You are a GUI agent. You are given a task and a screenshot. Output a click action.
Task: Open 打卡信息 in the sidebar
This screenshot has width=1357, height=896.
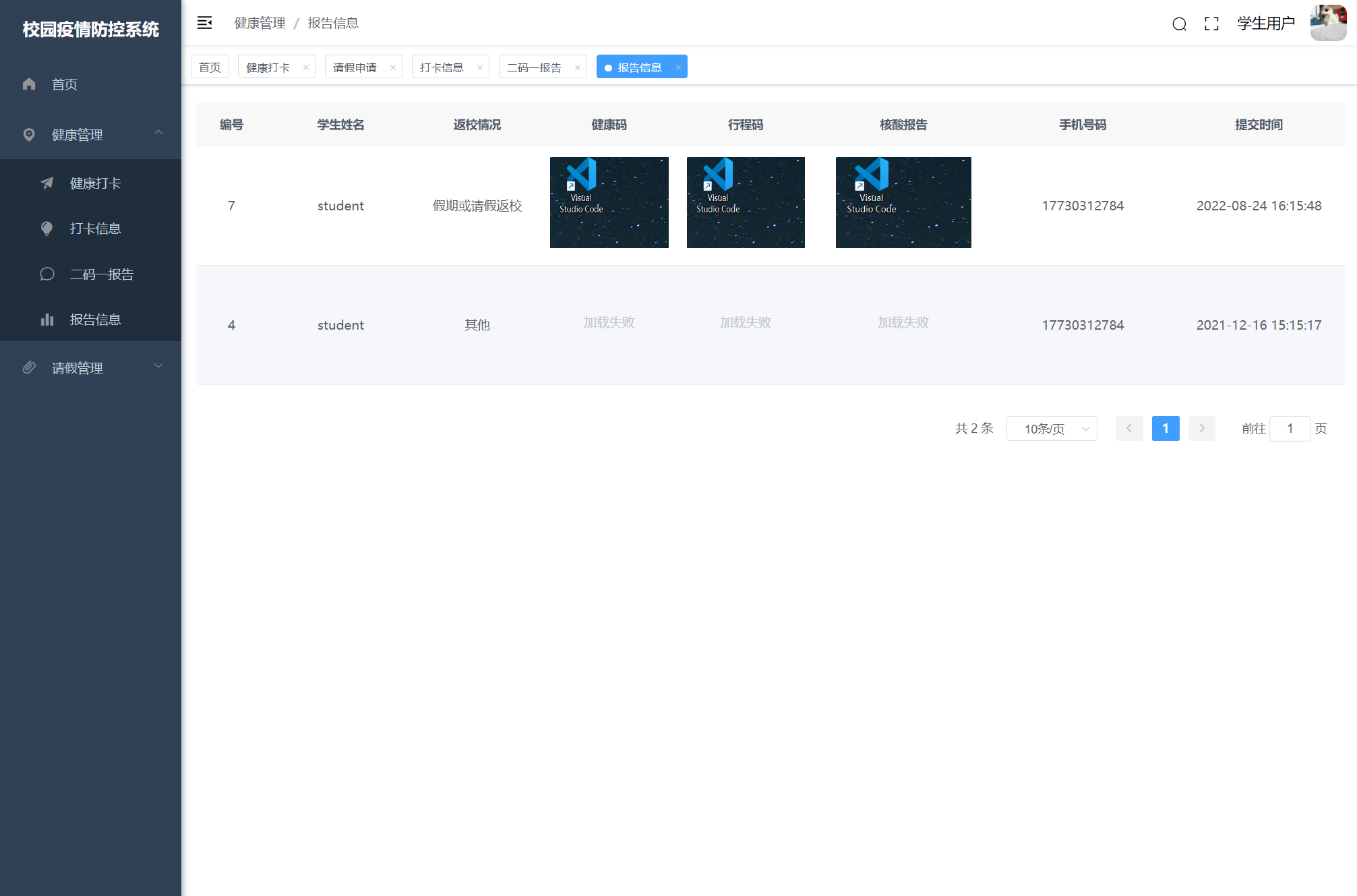click(x=95, y=229)
